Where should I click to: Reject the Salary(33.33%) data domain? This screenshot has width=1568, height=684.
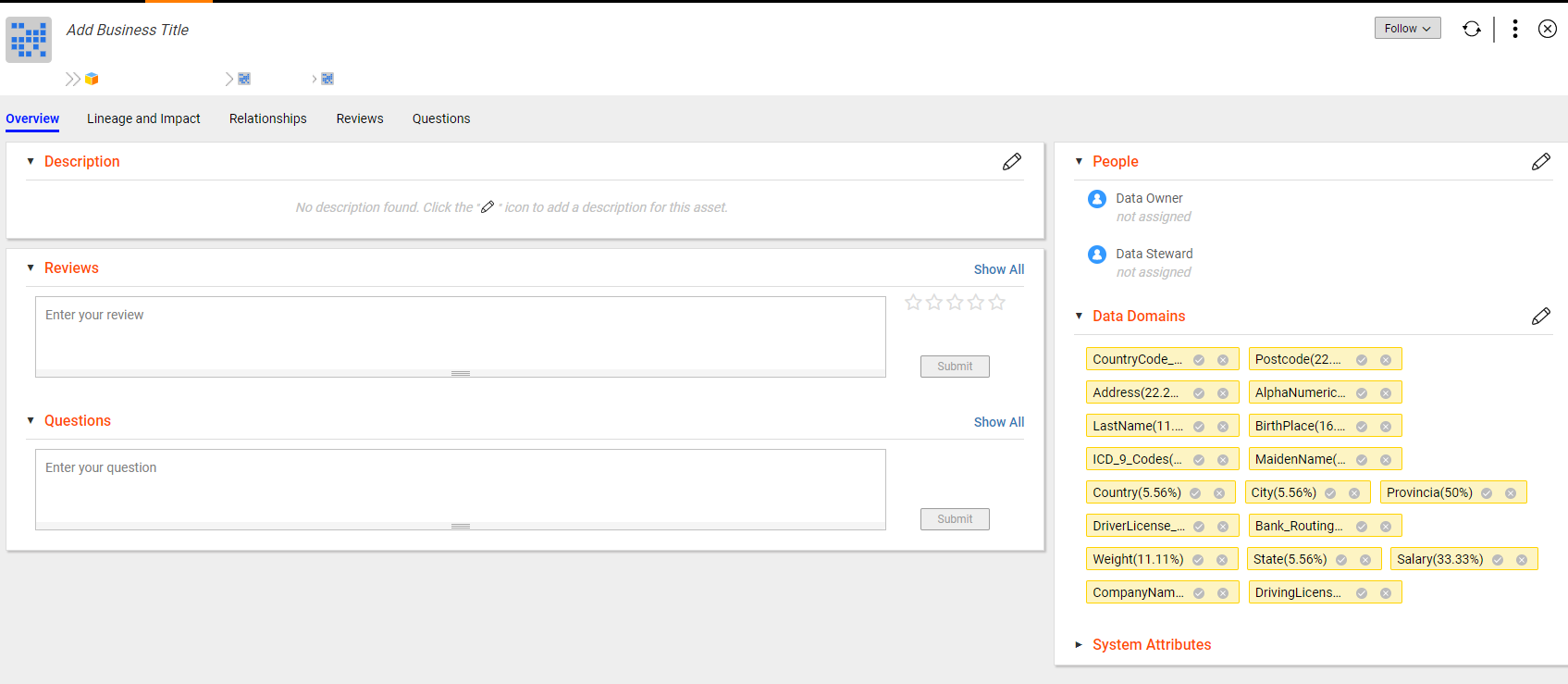pos(1522,560)
